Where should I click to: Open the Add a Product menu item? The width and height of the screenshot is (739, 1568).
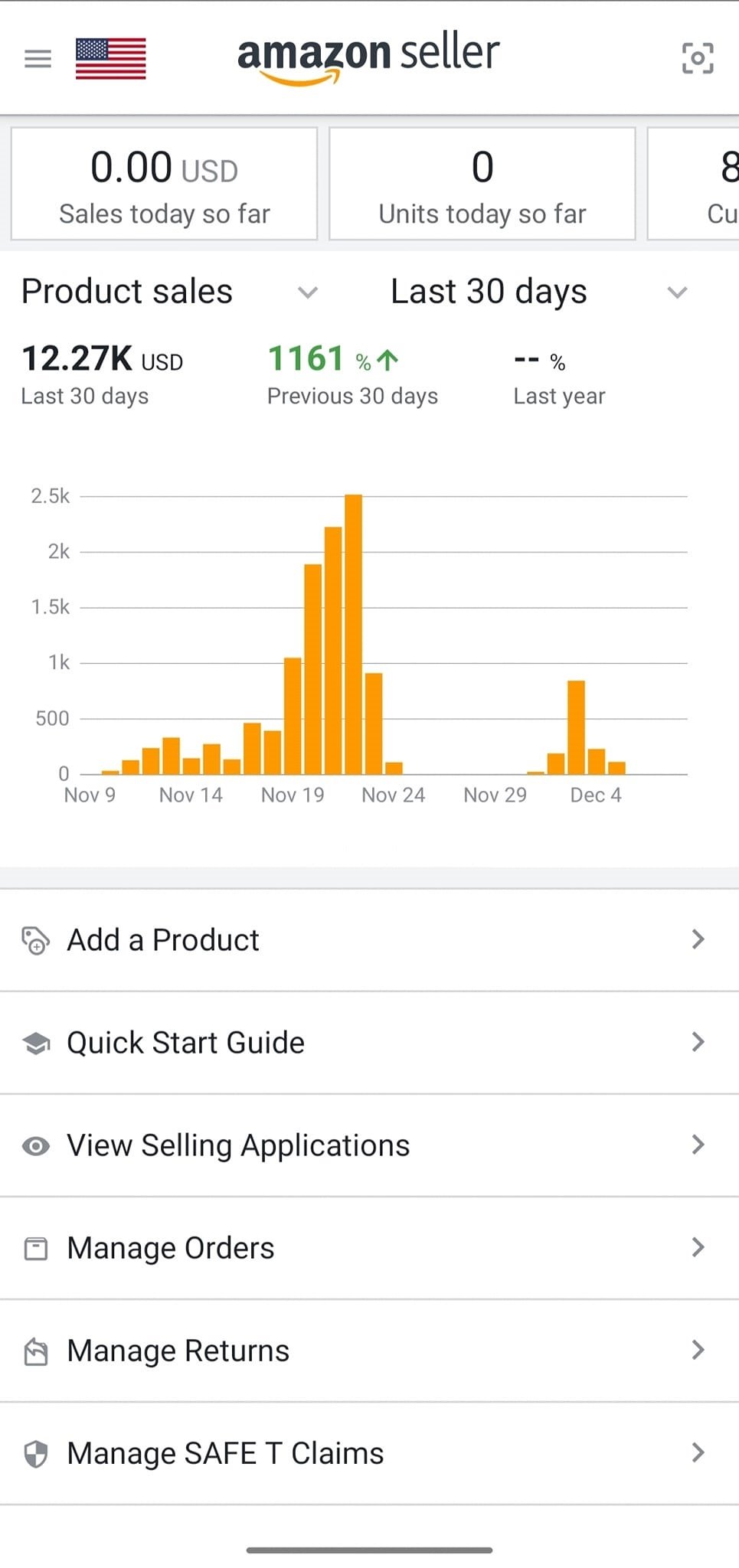point(163,940)
